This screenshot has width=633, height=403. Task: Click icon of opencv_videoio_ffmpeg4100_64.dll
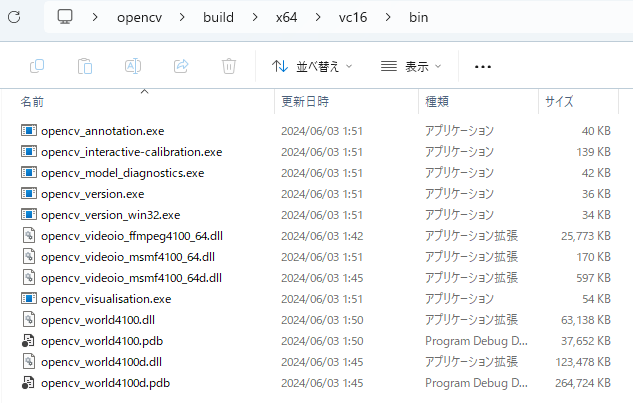(x=29, y=235)
